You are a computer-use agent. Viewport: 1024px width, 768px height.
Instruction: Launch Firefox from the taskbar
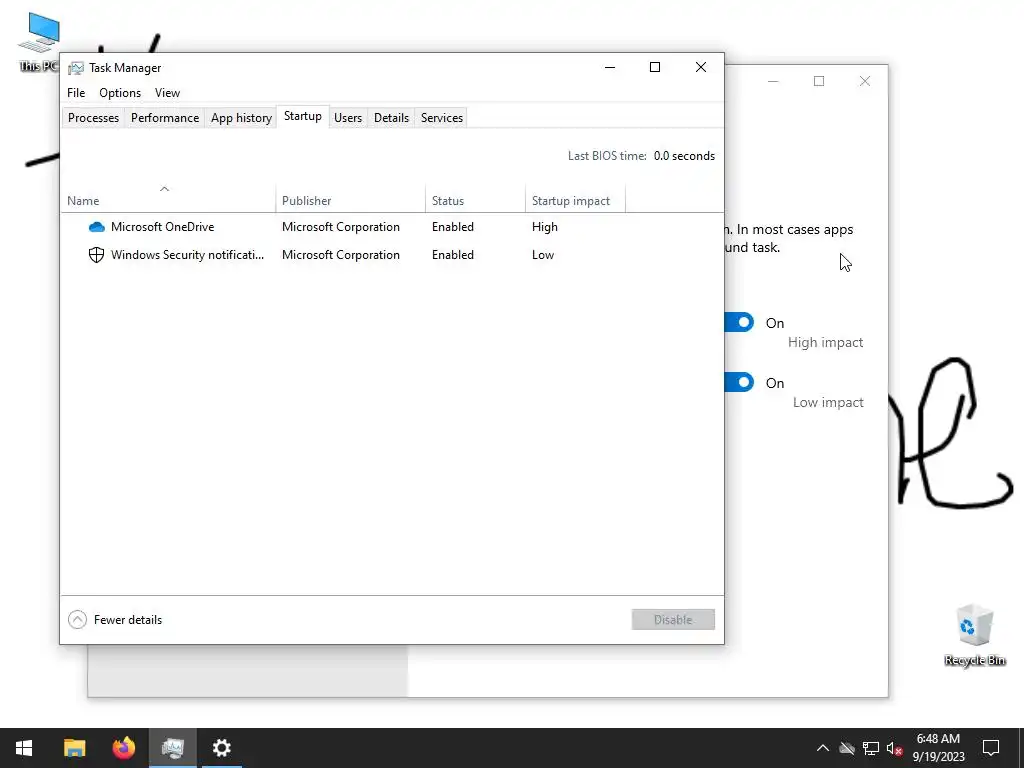click(123, 748)
